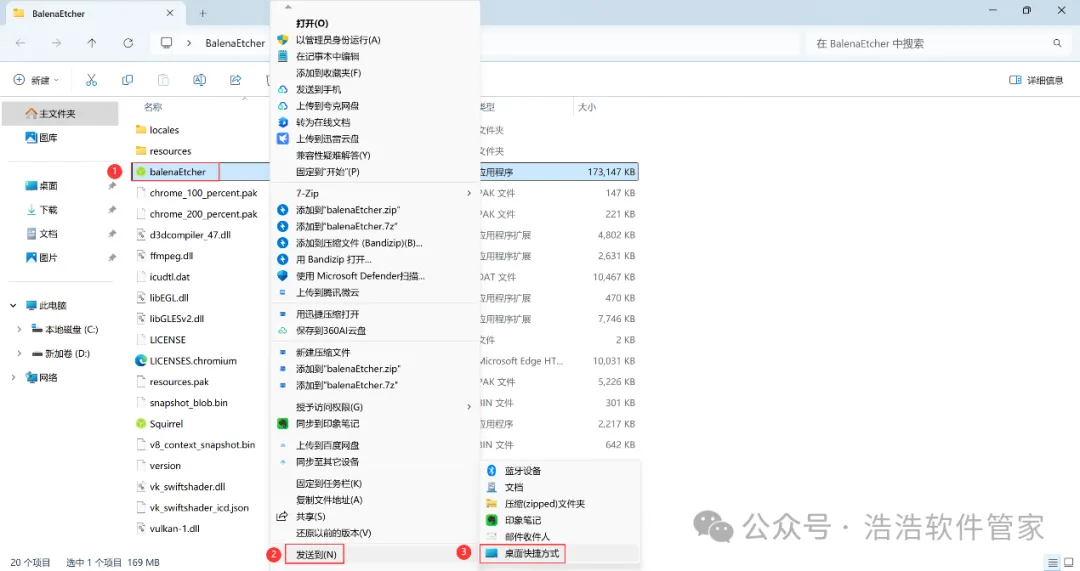Go back with the left arrow
This screenshot has width=1080, height=571.
tap(21, 43)
